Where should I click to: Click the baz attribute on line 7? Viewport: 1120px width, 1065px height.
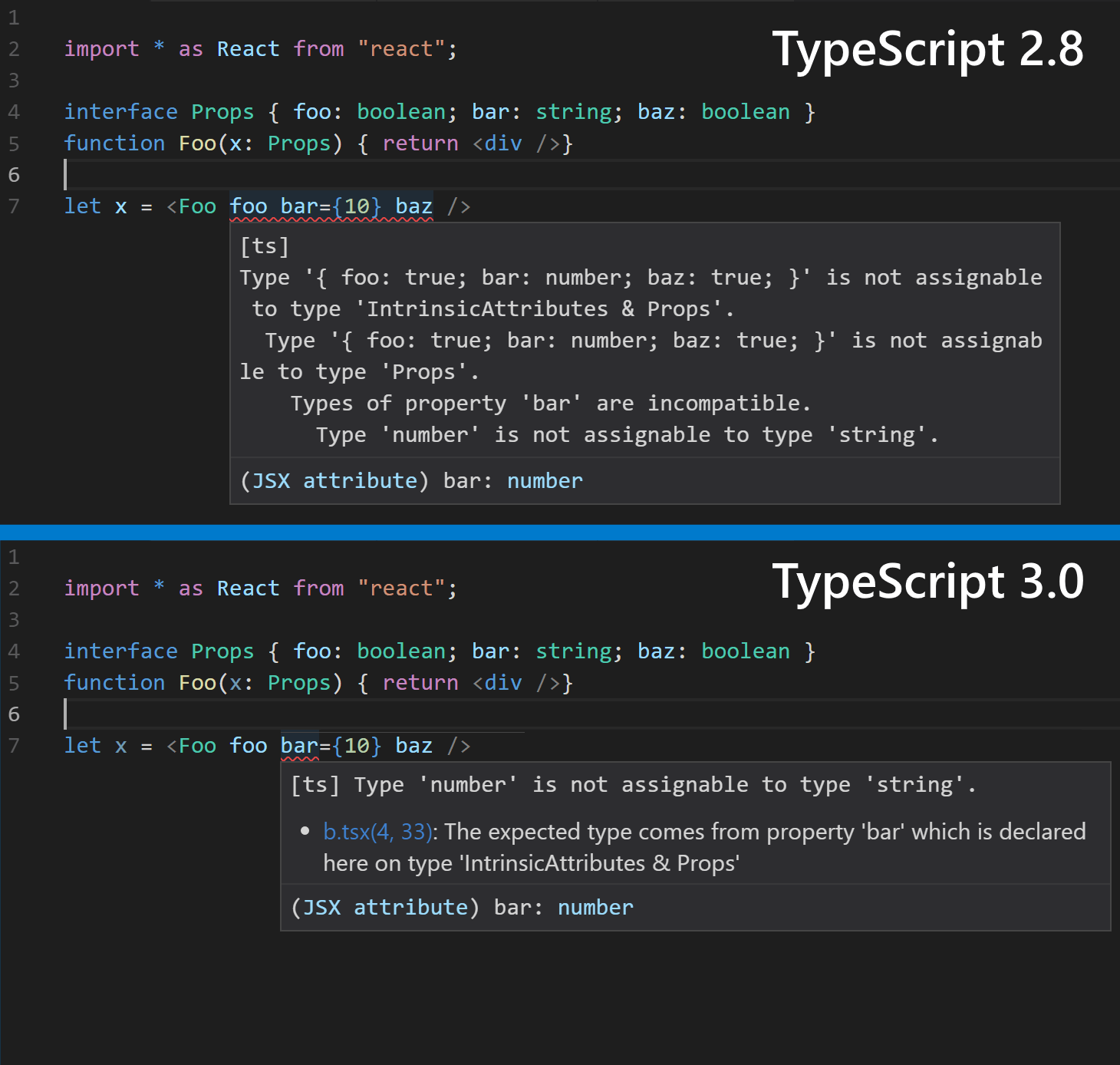pos(413,206)
